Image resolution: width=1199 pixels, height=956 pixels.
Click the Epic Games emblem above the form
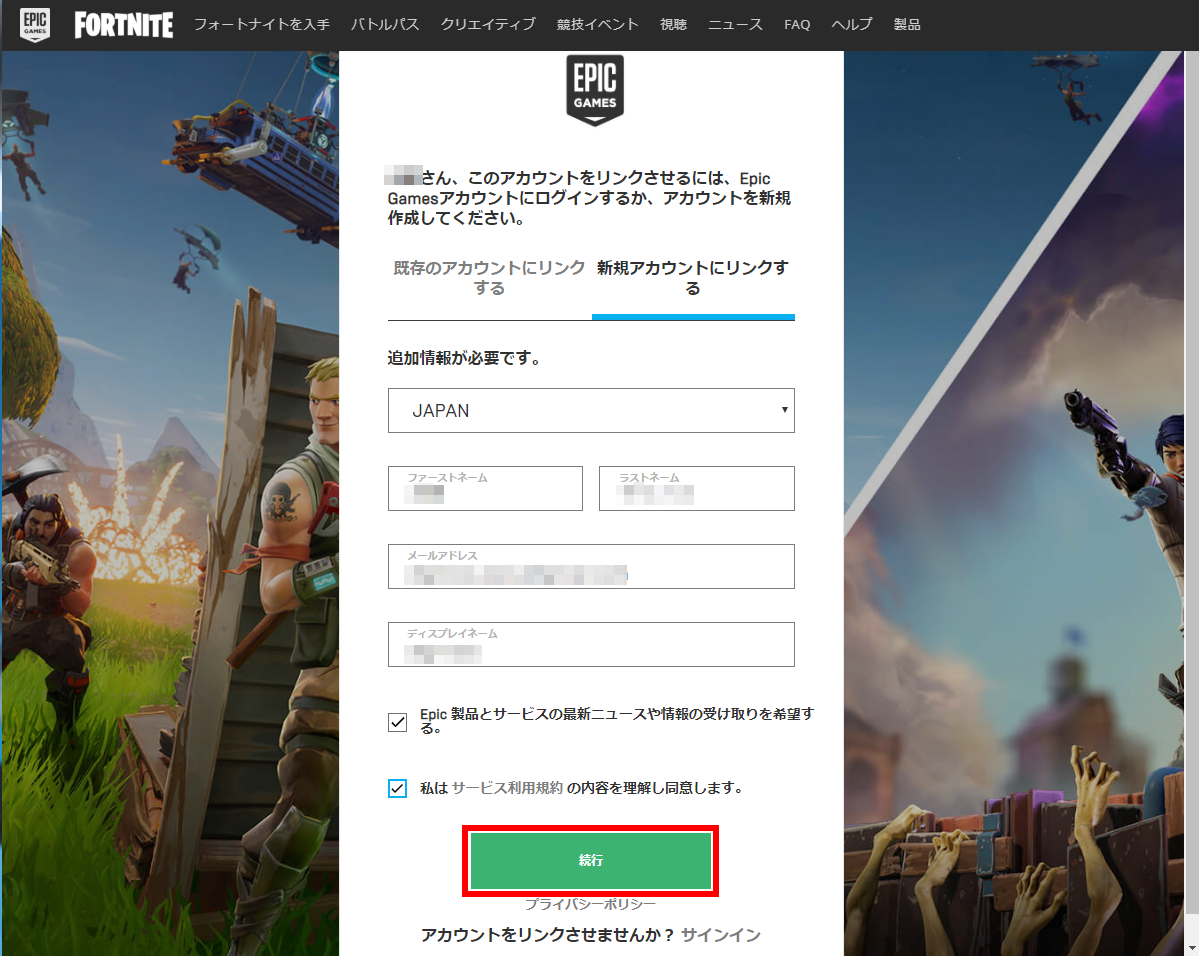coord(595,92)
